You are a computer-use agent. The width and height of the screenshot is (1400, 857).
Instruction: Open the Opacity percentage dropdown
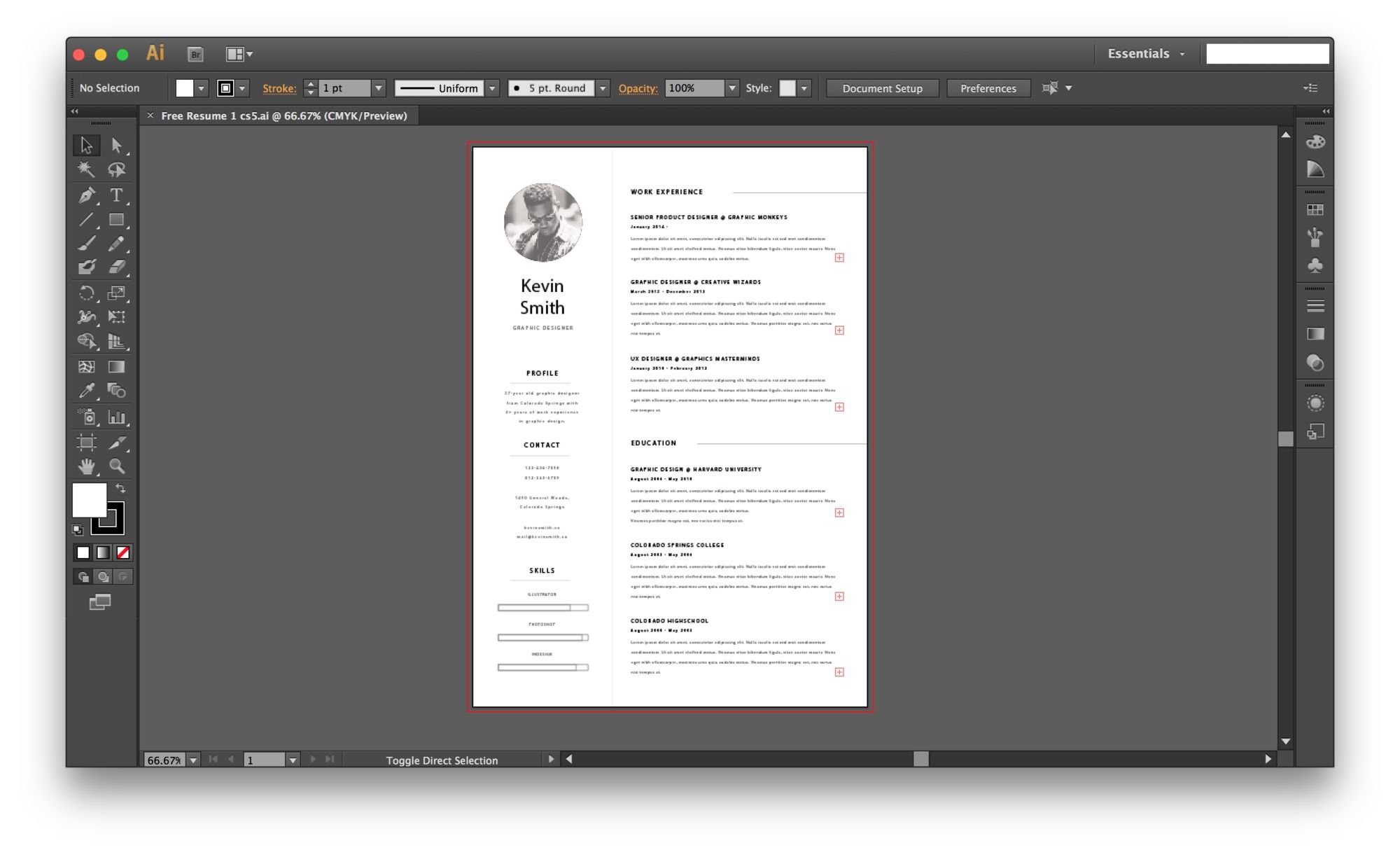pyautogui.click(x=731, y=88)
